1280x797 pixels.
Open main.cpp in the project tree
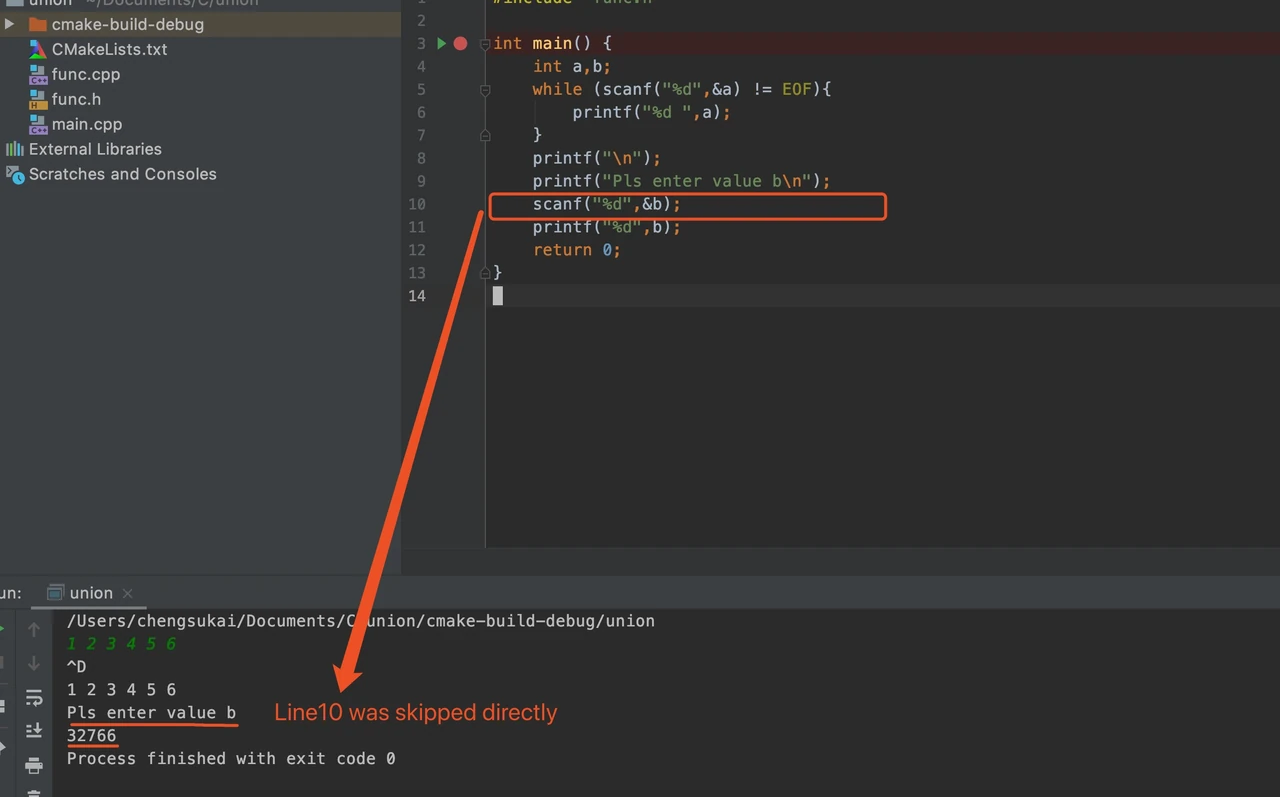pyautogui.click(x=87, y=124)
